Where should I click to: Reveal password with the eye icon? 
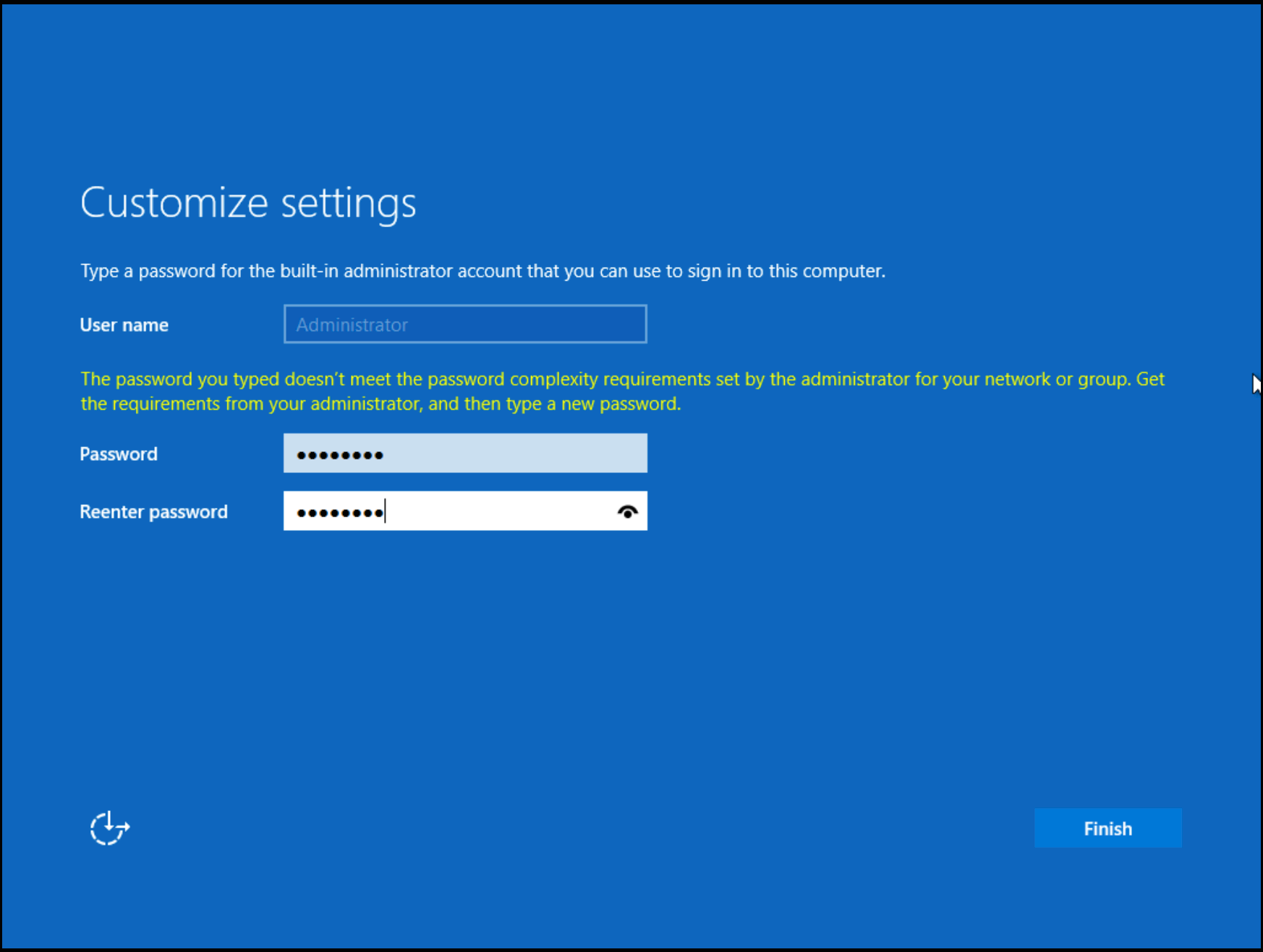point(627,512)
